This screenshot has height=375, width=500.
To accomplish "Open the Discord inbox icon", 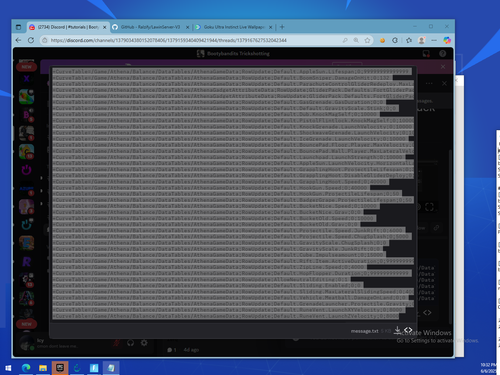I will (426, 53).
